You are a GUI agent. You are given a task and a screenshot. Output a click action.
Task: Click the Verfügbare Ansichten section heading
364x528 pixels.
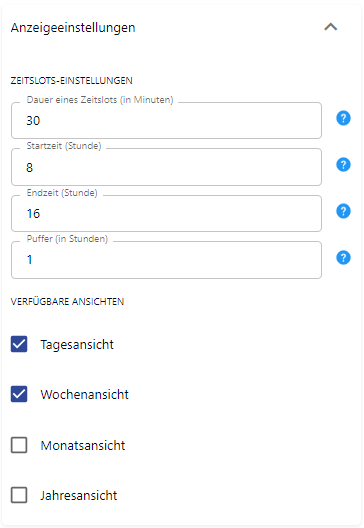coord(67,301)
